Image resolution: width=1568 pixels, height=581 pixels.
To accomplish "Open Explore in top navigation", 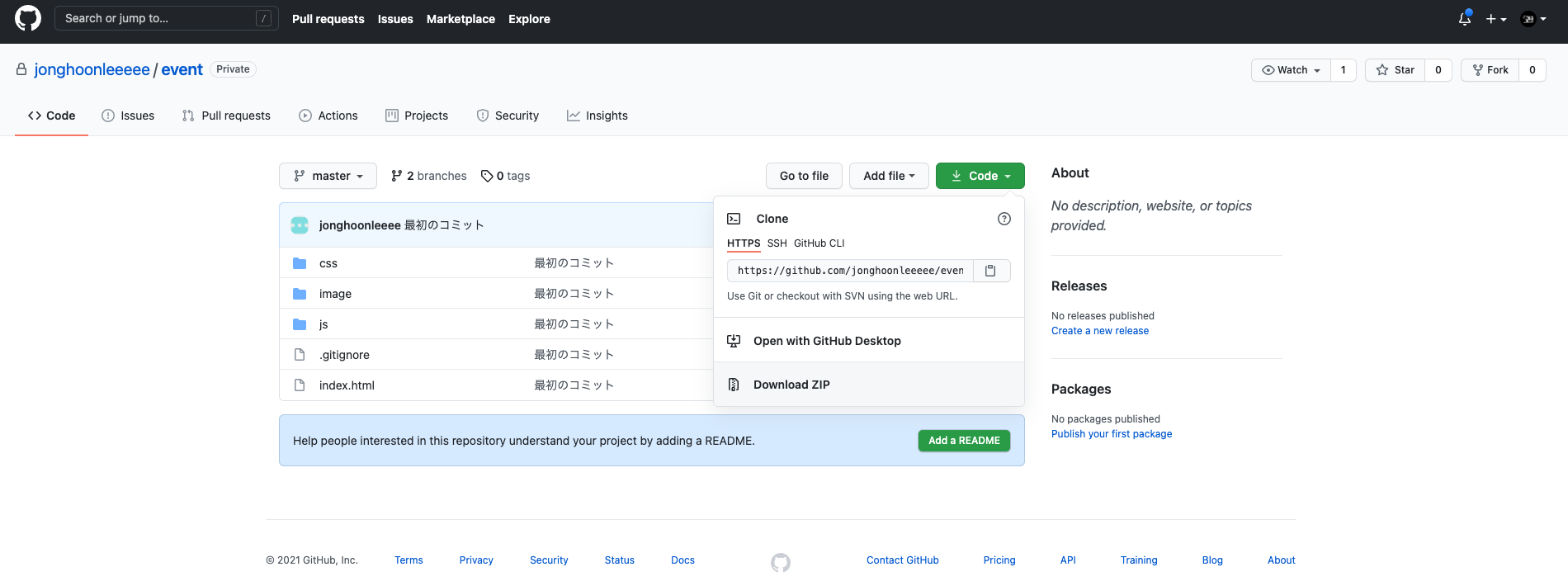I will [x=529, y=19].
